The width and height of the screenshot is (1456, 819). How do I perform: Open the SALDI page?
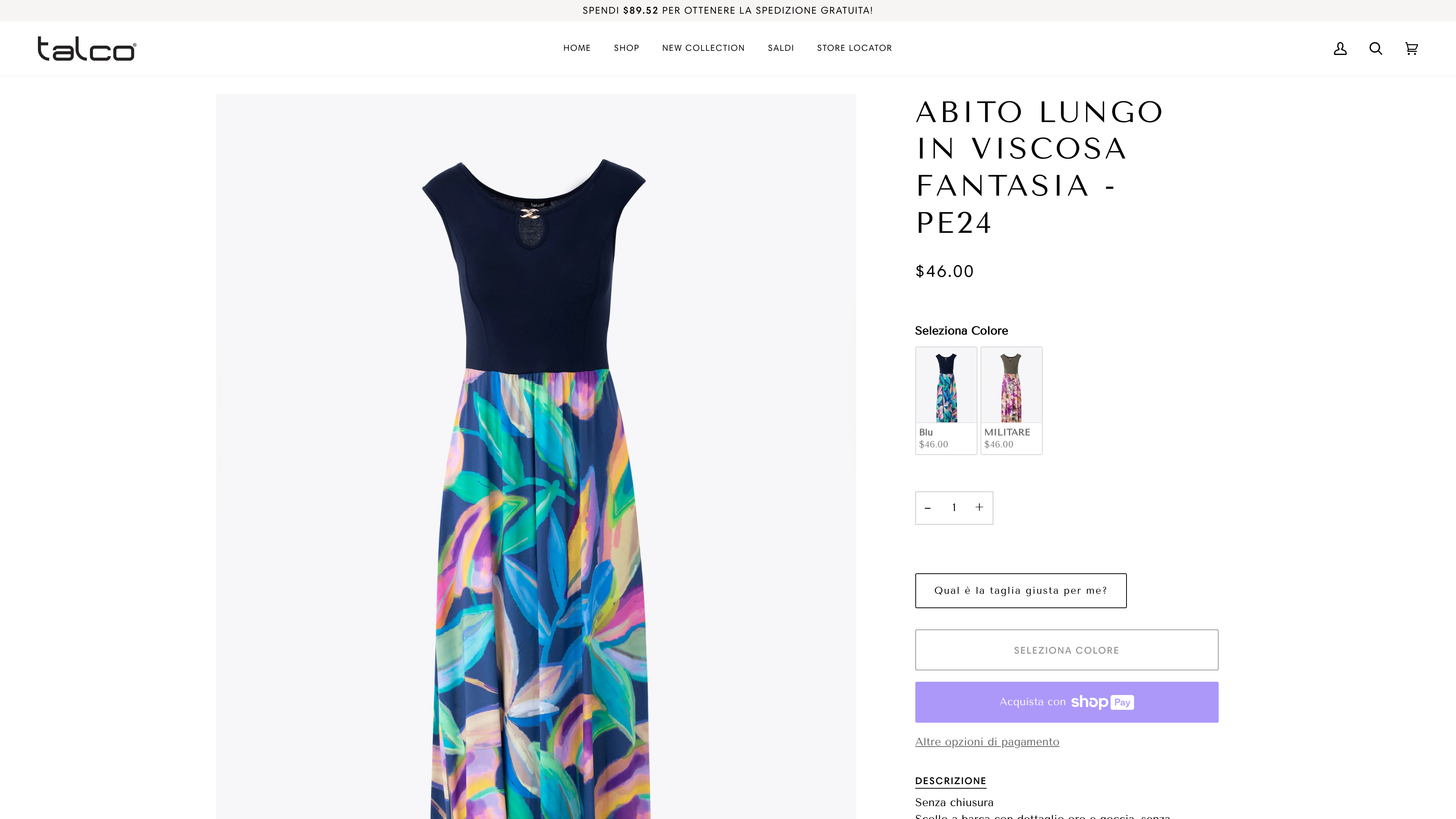[x=781, y=48]
